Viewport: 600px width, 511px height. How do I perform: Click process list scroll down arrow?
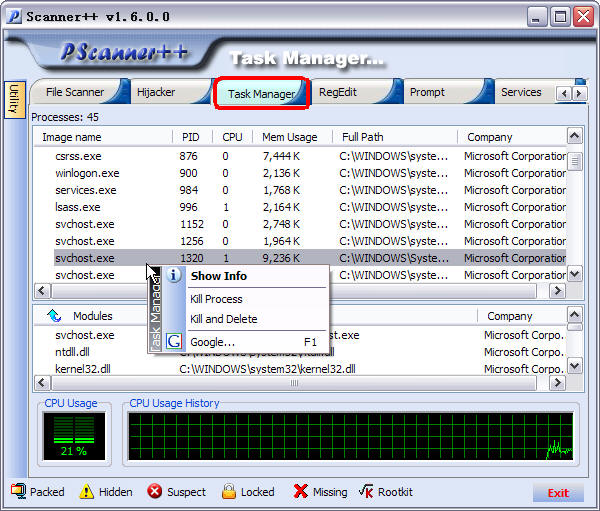coord(575,274)
